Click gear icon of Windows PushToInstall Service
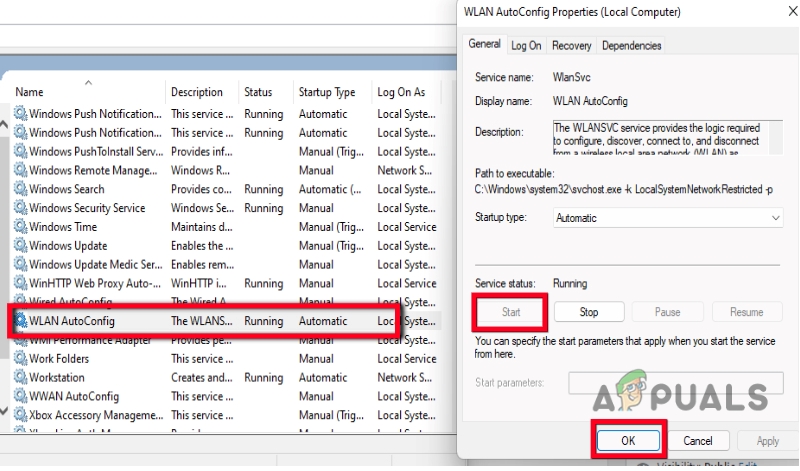 (x=20, y=152)
